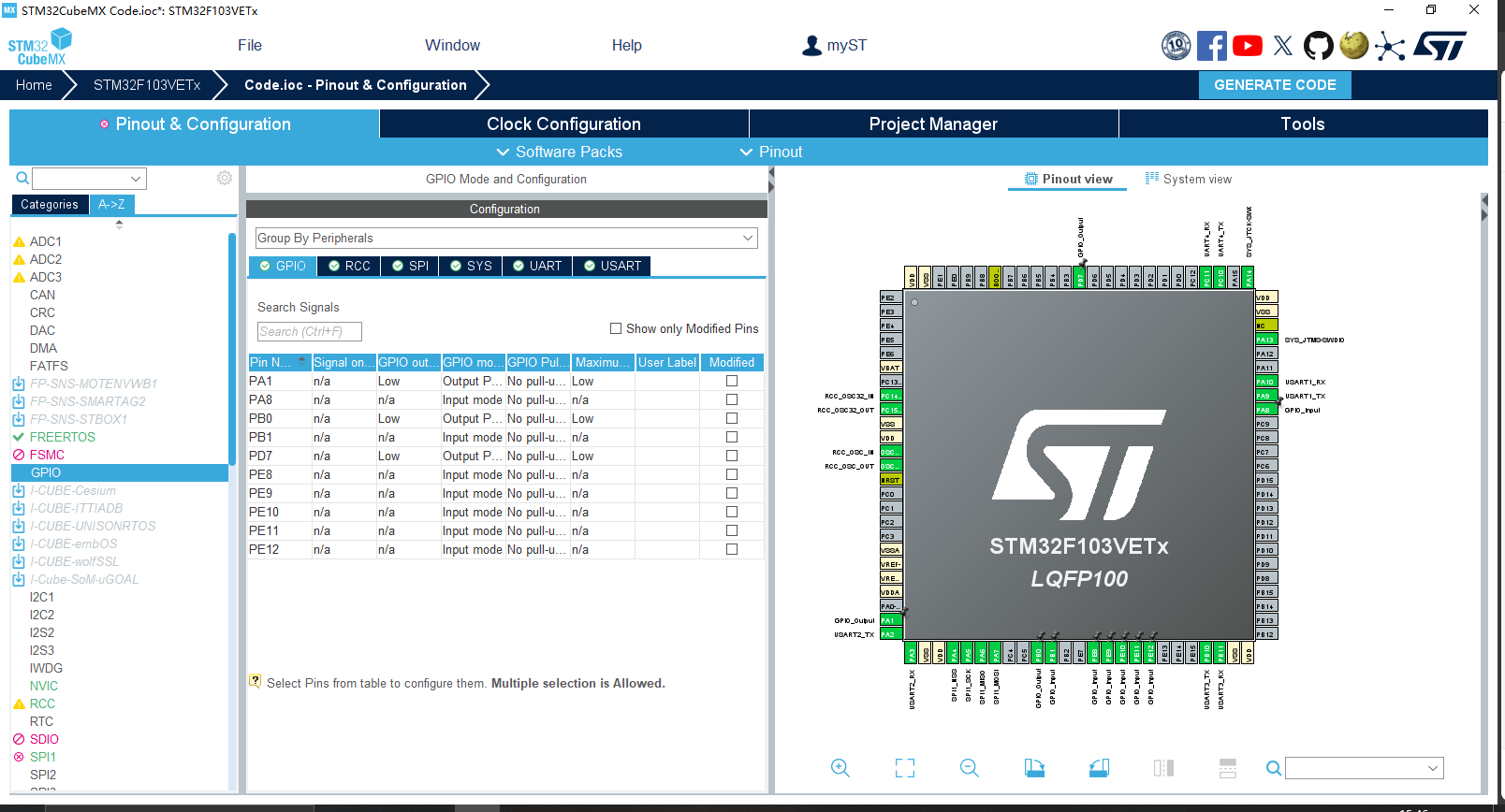Click the download icon beside FP-SNS-MOTENVWB1
Image resolution: width=1505 pixels, height=812 pixels.
(x=19, y=384)
